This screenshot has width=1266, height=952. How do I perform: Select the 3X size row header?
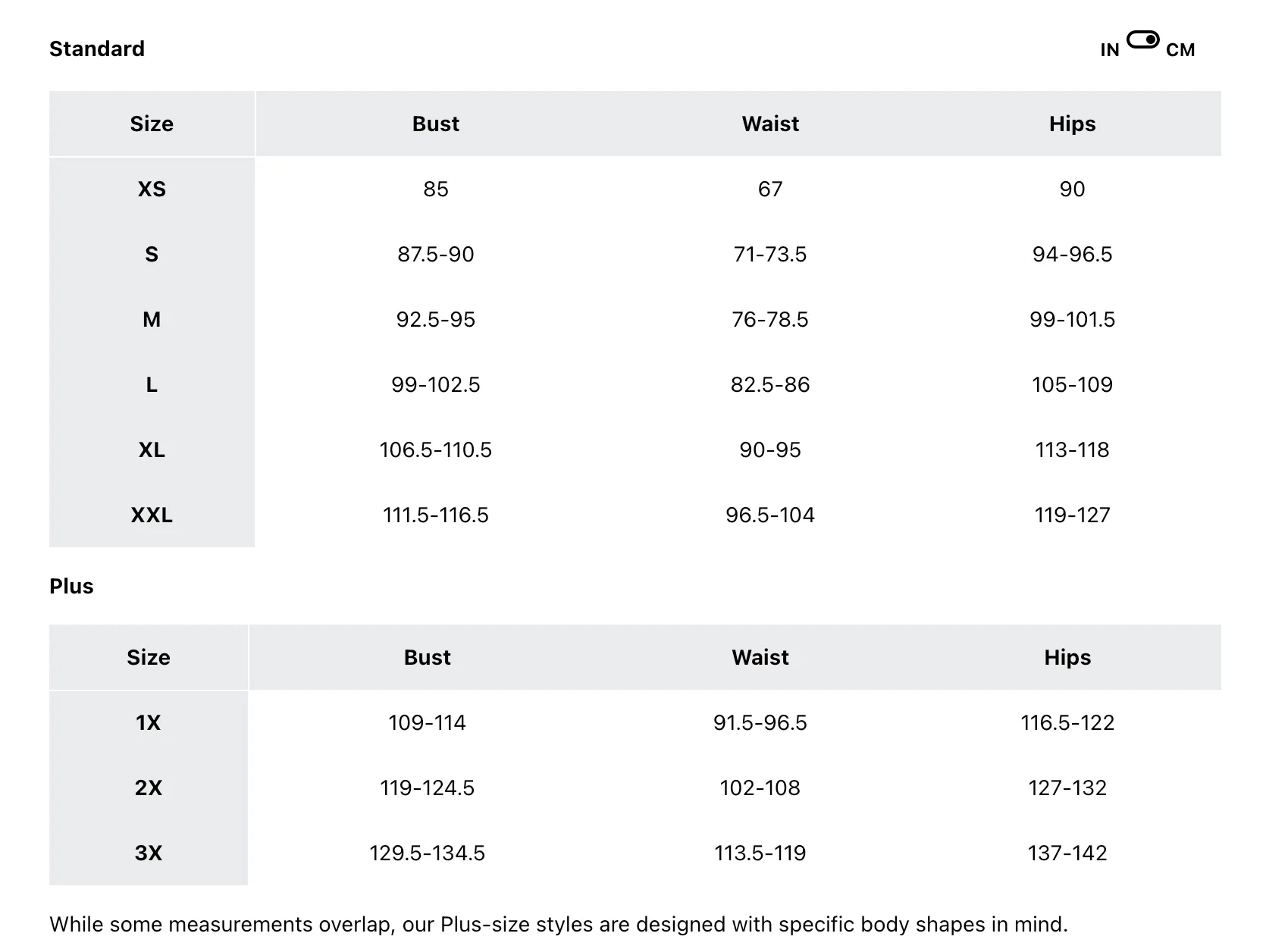(149, 853)
